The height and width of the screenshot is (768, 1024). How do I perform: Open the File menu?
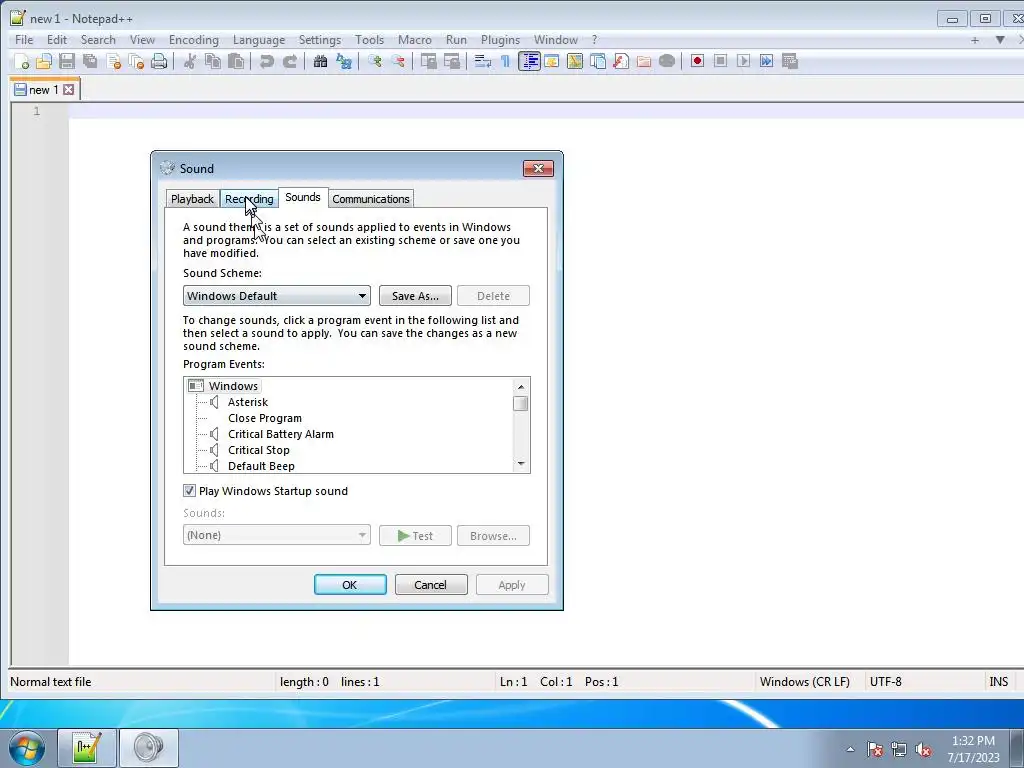point(24,40)
